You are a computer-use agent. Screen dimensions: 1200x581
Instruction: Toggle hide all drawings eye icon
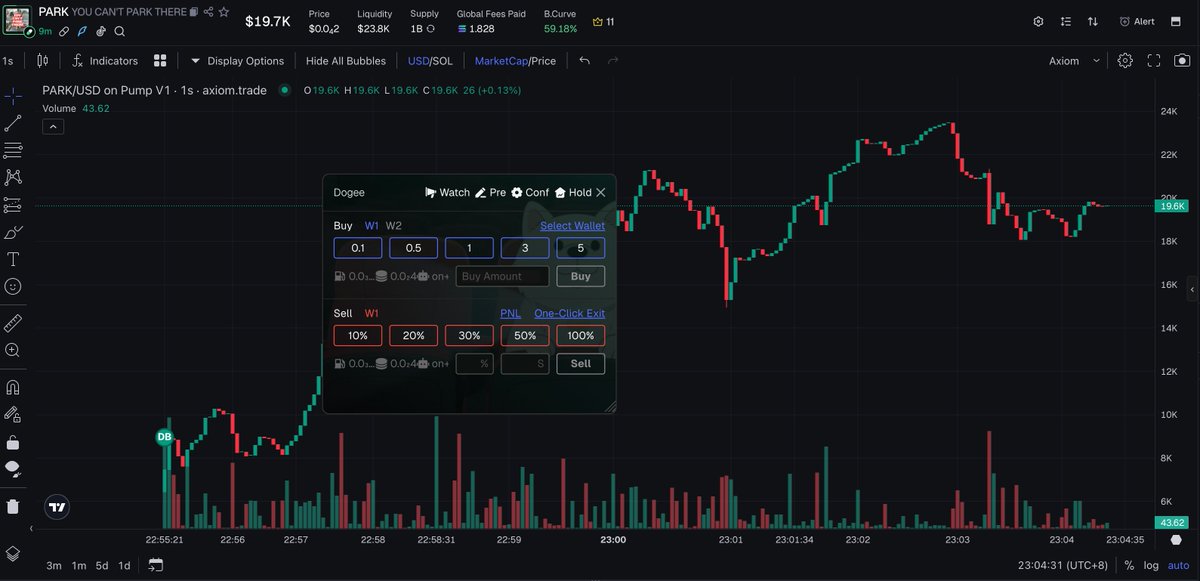pyautogui.click(x=13, y=468)
